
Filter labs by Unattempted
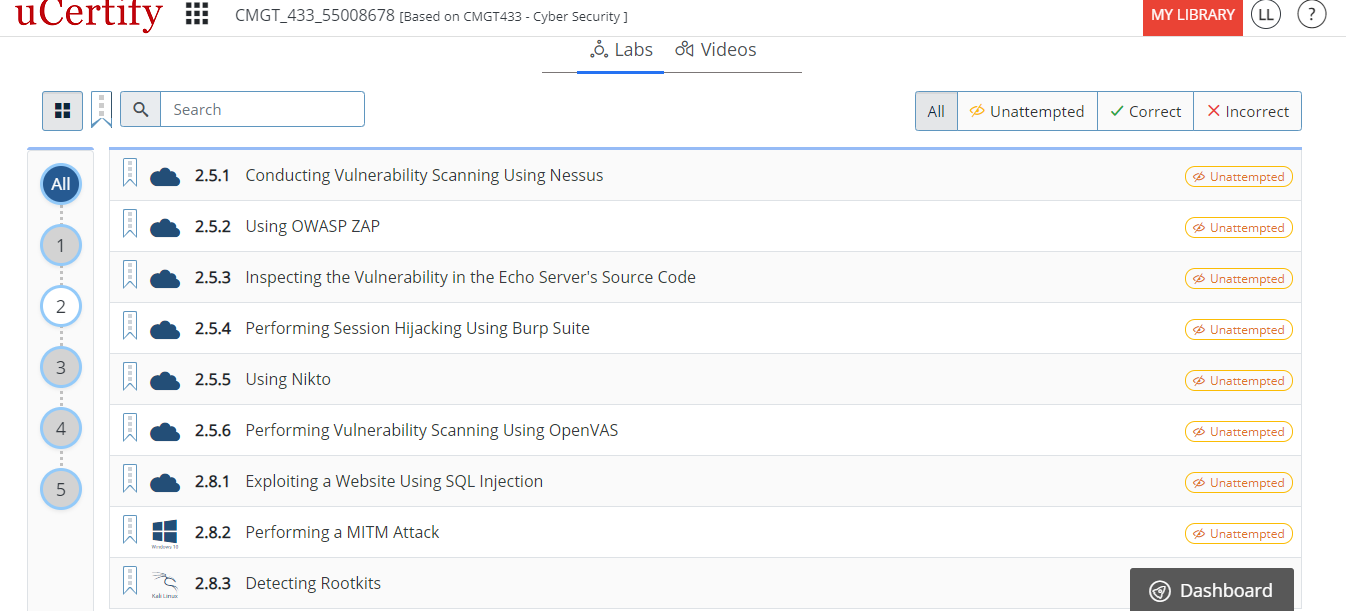(x=1027, y=111)
